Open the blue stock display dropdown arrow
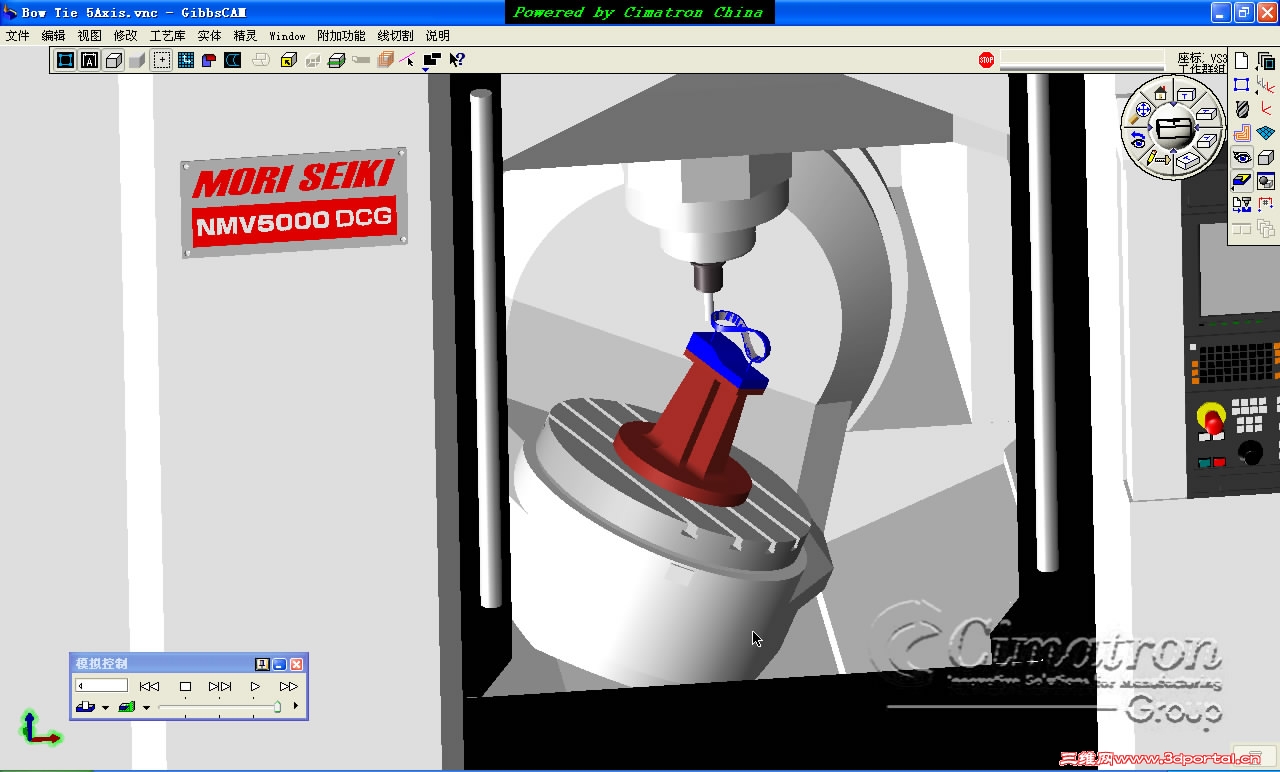Screen dimensions: 1280x772 (105, 708)
